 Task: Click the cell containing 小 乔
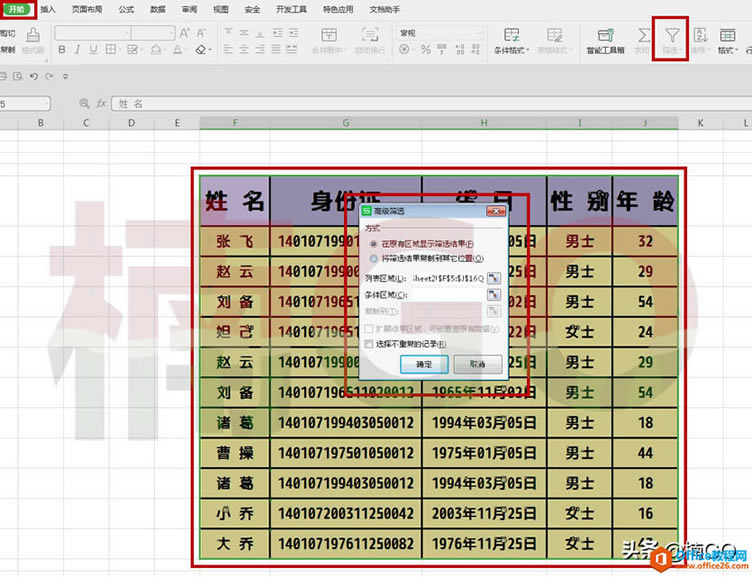tap(235, 514)
